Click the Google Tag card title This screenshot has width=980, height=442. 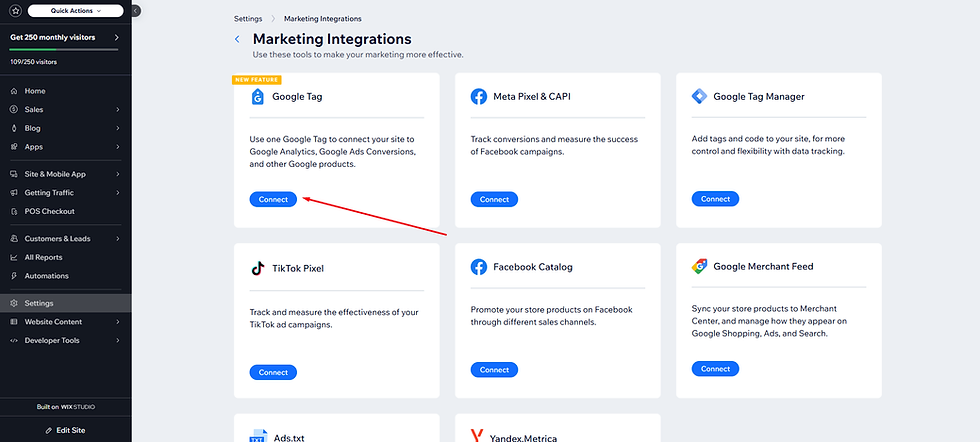point(298,97)
